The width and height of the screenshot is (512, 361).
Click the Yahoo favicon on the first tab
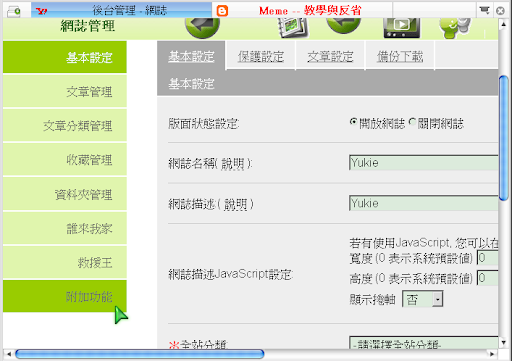pos(42,11)
